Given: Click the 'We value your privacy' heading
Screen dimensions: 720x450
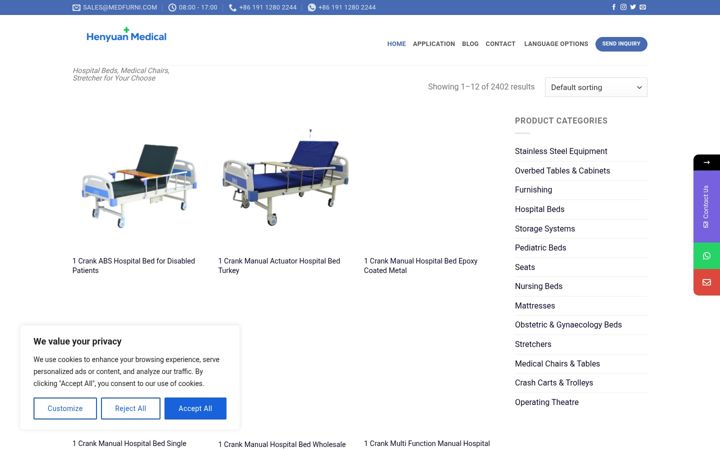Looking at the screenshot, I should pos(77,341).
